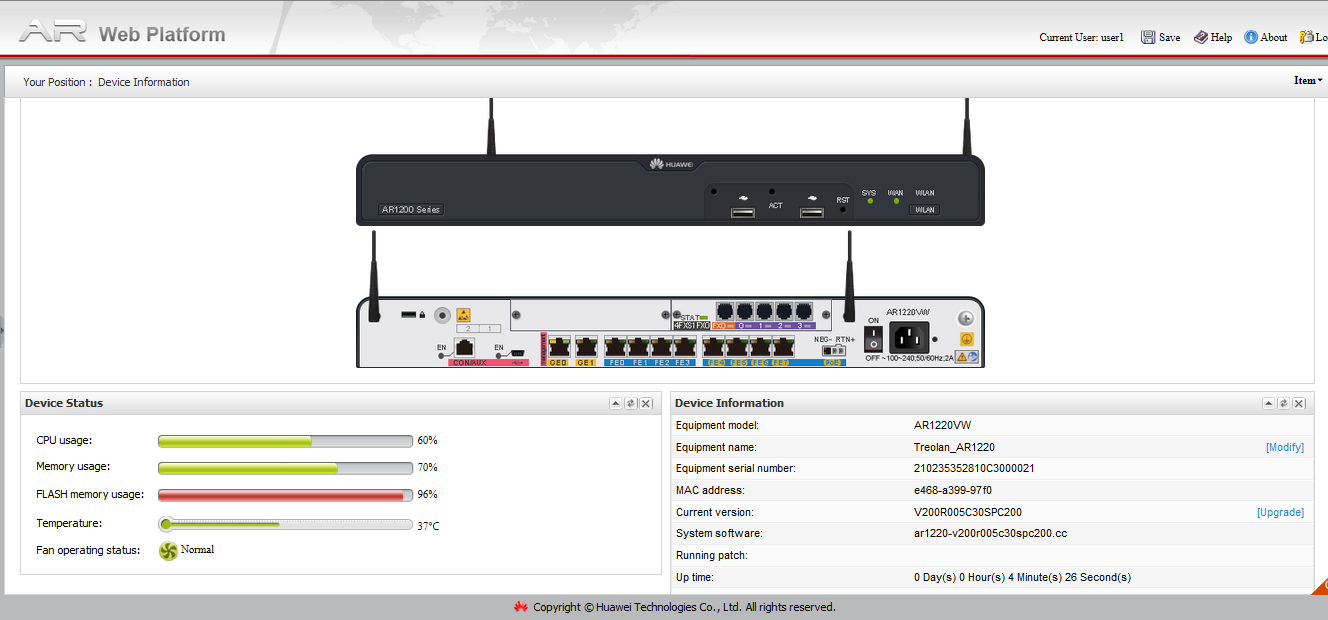This screenshot has width=1328, height=620.
Task: Close the Device Information panel
Action: click(x=1298, y=403)
